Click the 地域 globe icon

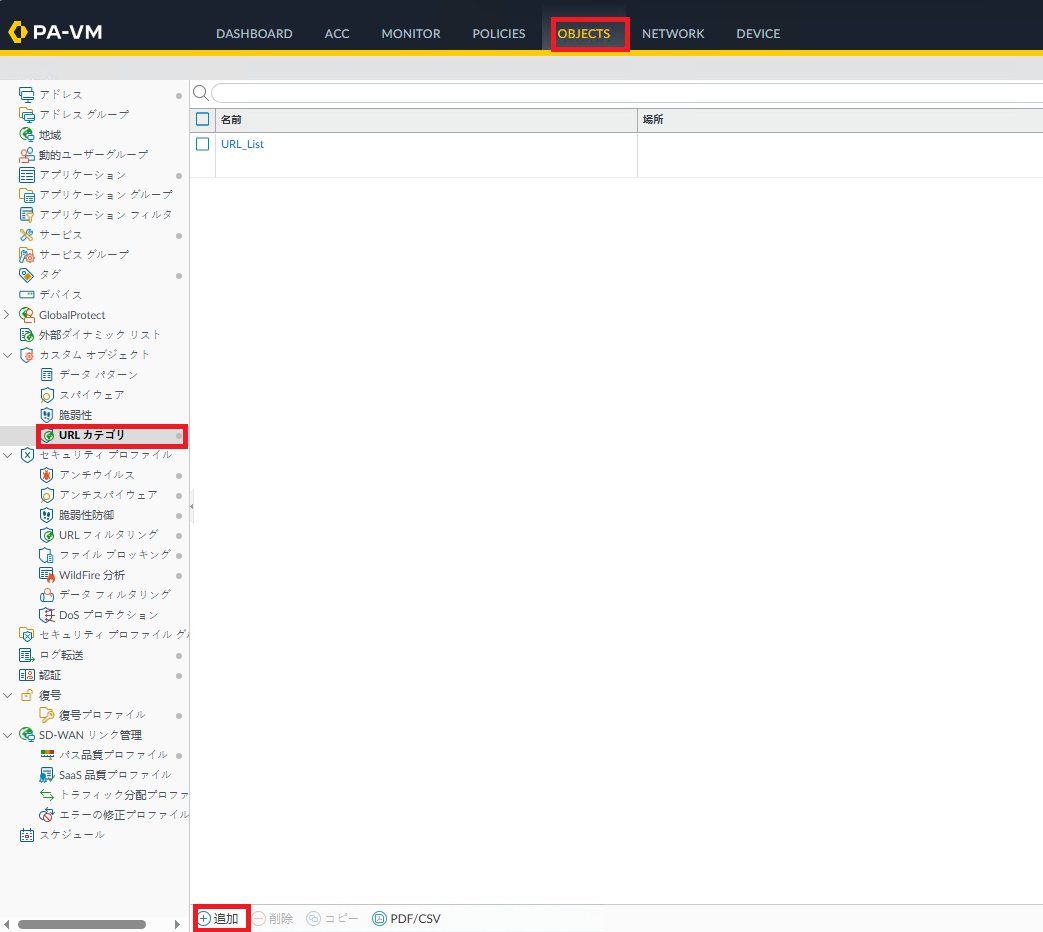(27, 135)
